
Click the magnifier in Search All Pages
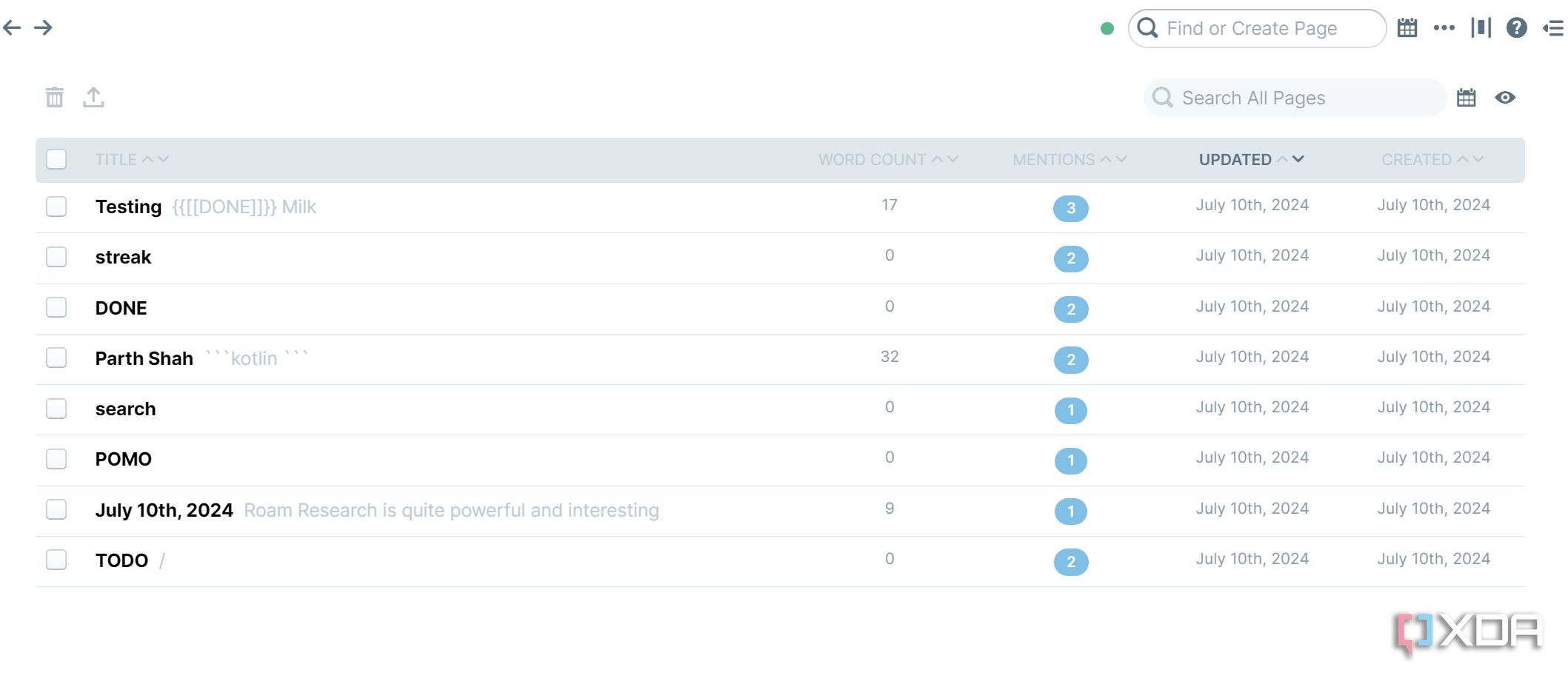click(x=1163, y=98)
